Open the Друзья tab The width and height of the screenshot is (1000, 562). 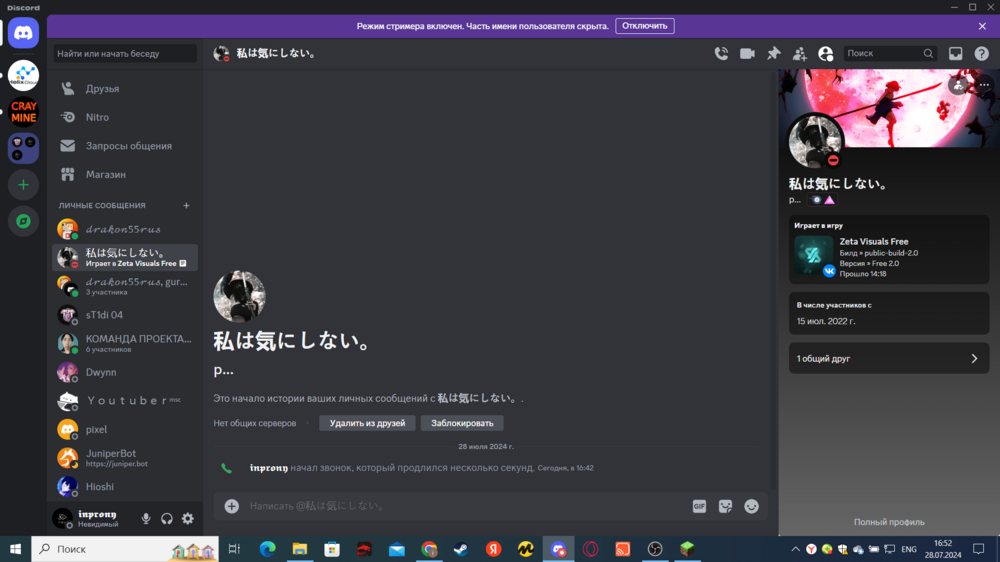point(125,89)
